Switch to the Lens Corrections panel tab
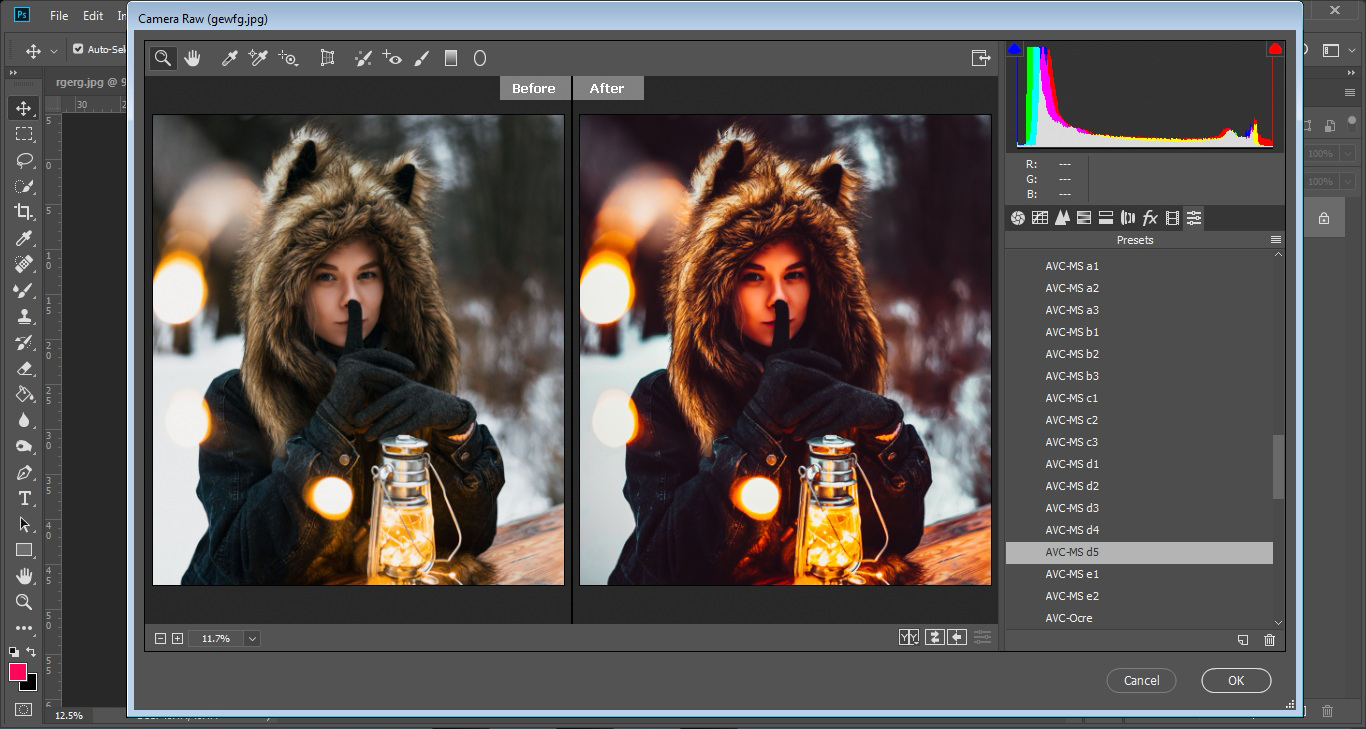 (x=1128, y=218)
